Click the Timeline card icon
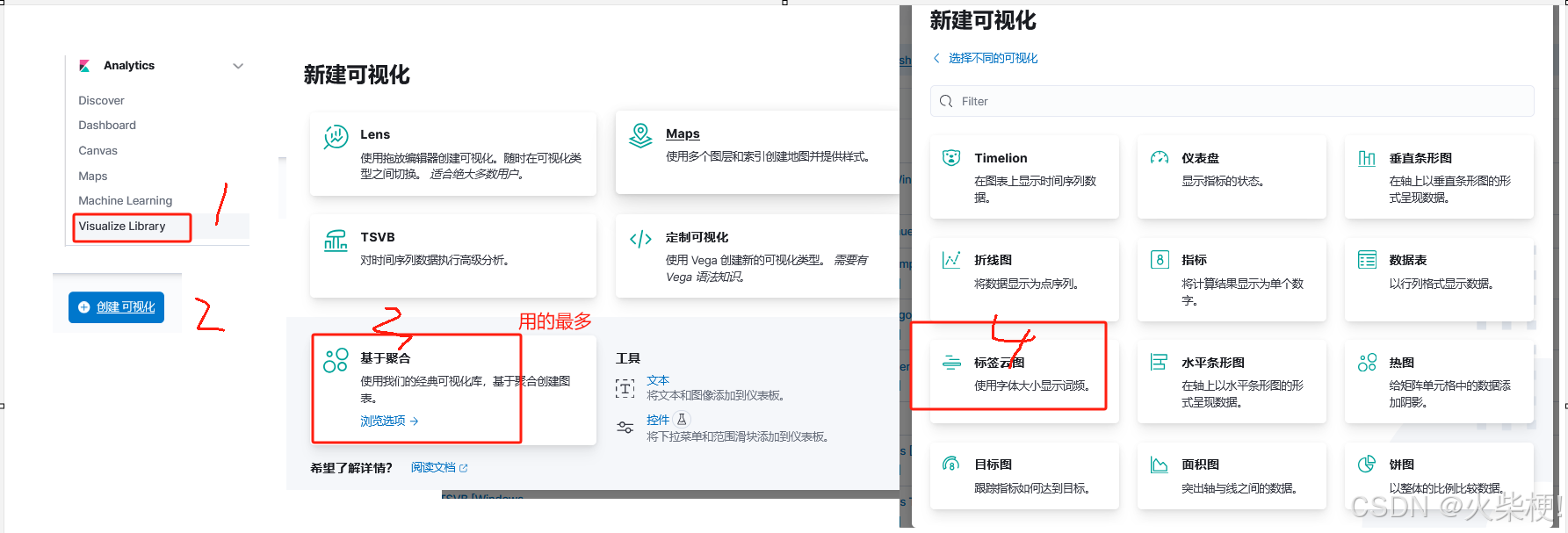 tap(951, 158)
